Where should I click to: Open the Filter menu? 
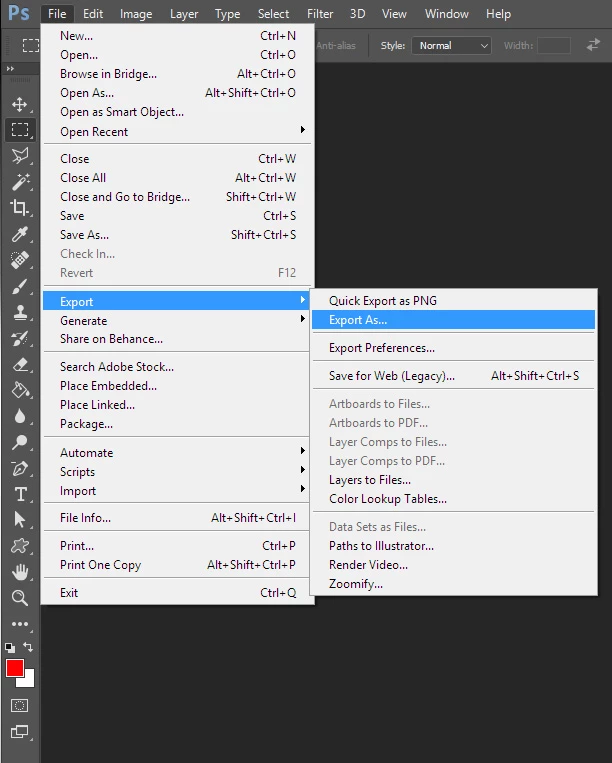[x=320, y=14]
